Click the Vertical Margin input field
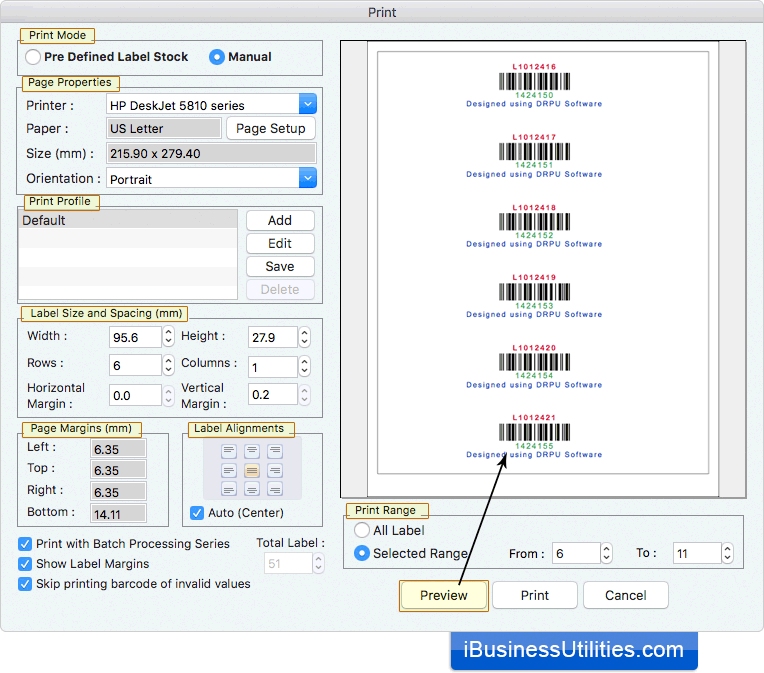 click(x=272, y=394)
